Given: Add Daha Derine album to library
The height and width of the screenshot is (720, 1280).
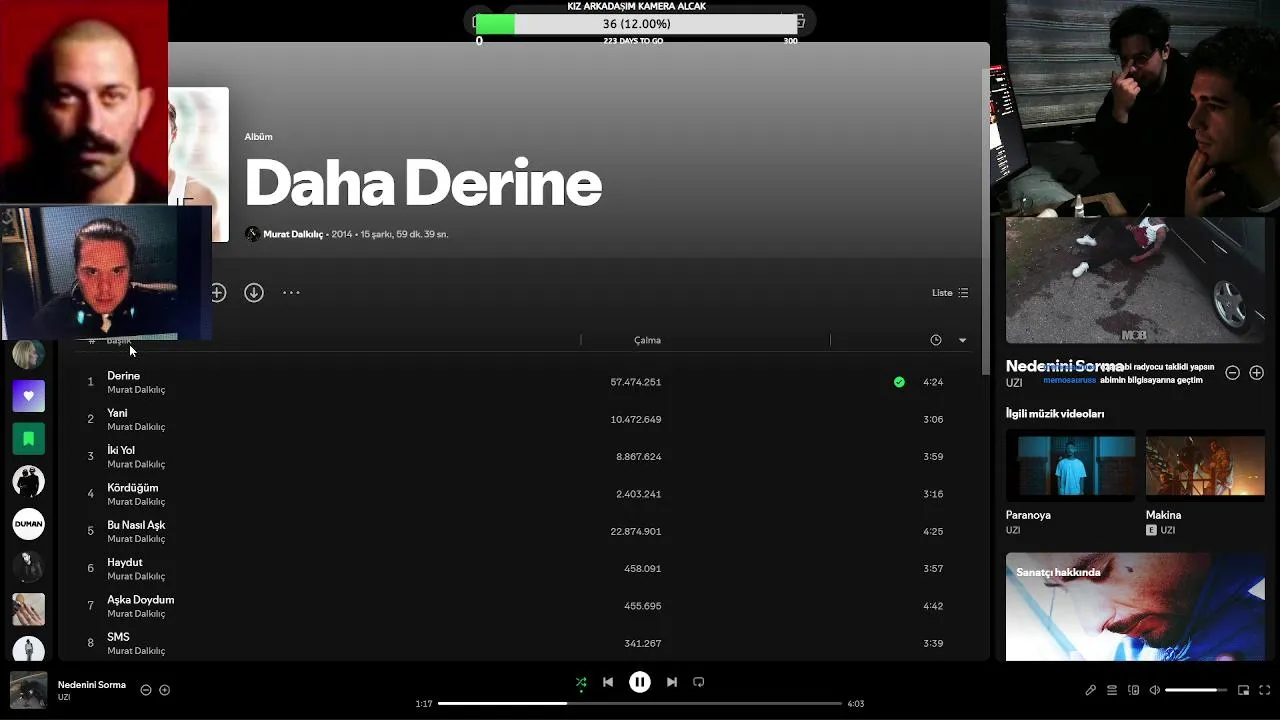Looking at the screenshot, I should [x=218, y=293].
